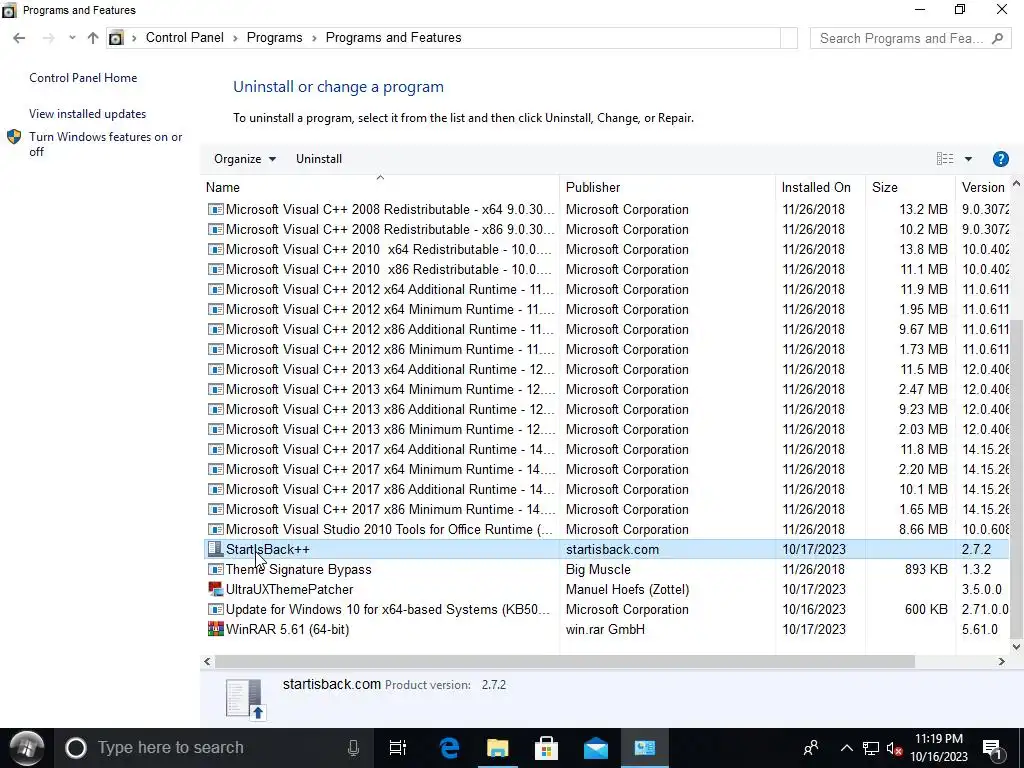Open Turn Windows features on or off
Viewport: 1024px width, 768px height.
pyautogui.click(x=106, y=144)
